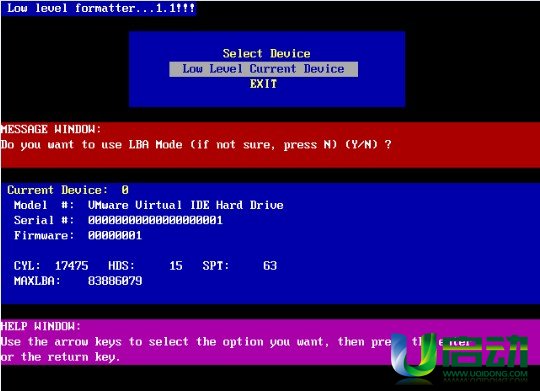Click the 'Low level formatter...1.1!!!' title

101,8
